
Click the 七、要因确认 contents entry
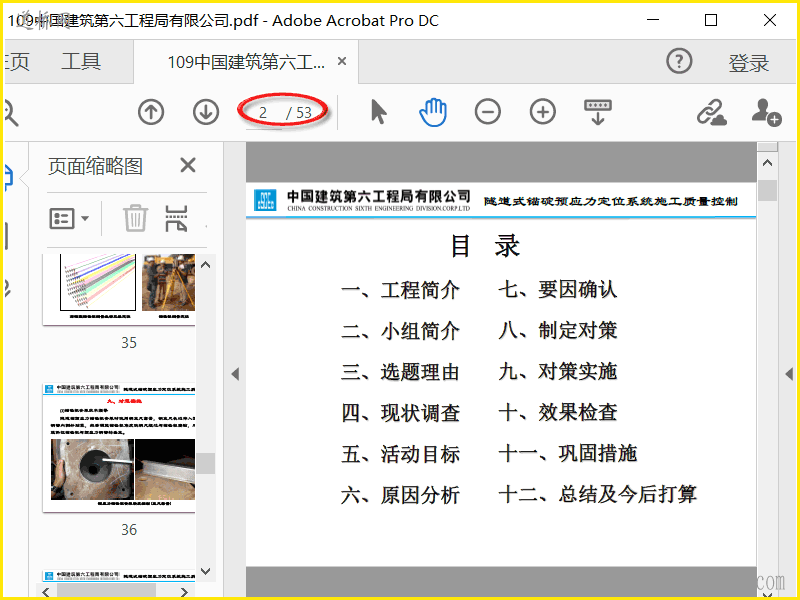click(x=558, y=289)
